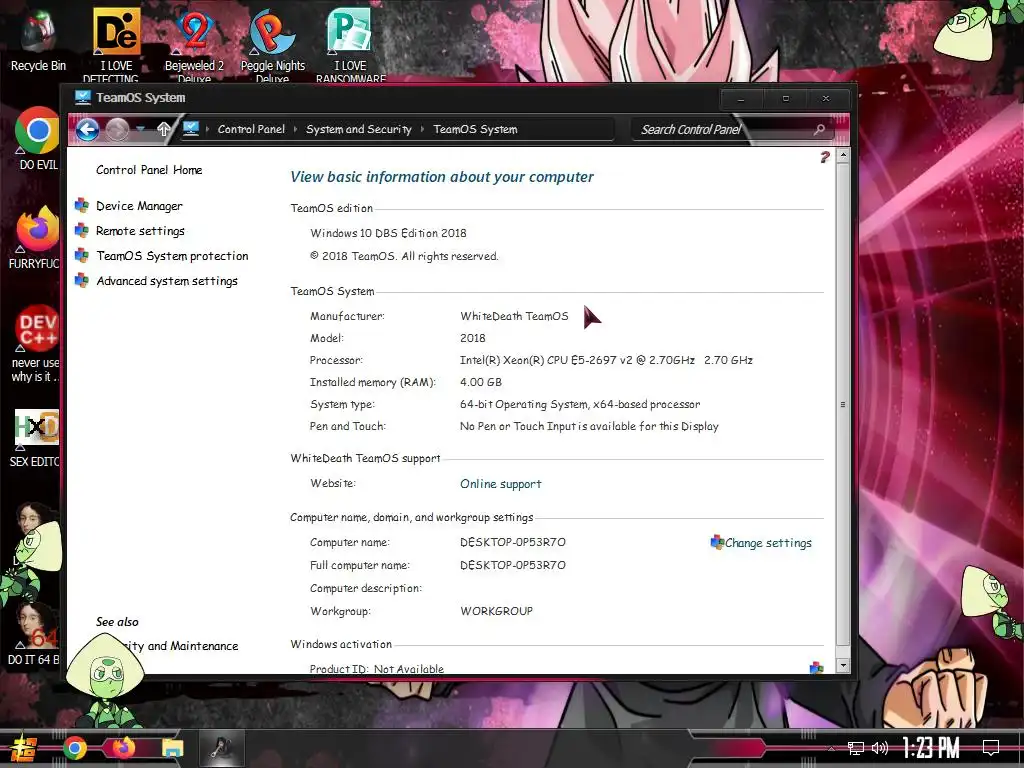Open TeamOS System protection link

click(x=172, y=255)
